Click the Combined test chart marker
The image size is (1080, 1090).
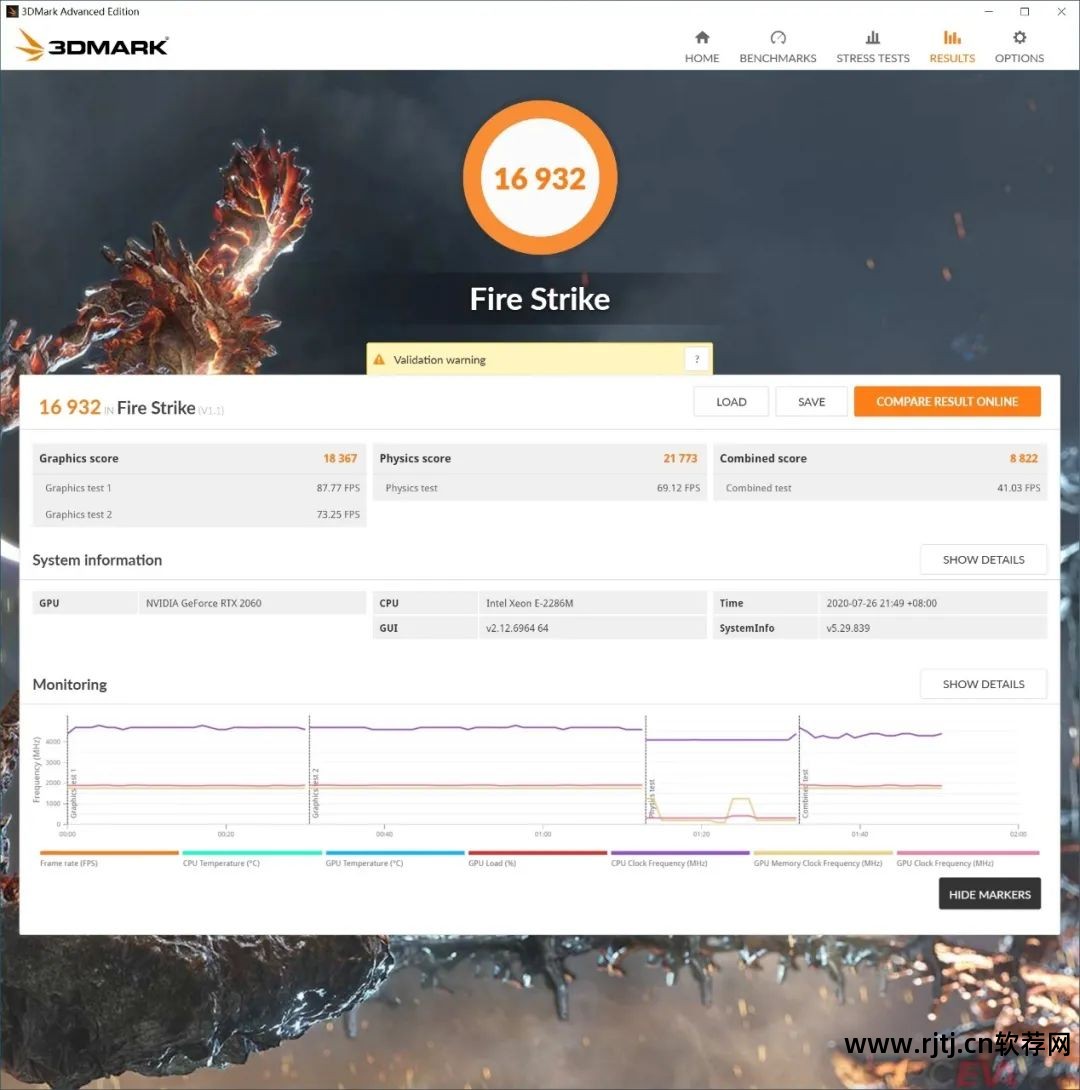[x=805, y=793]
